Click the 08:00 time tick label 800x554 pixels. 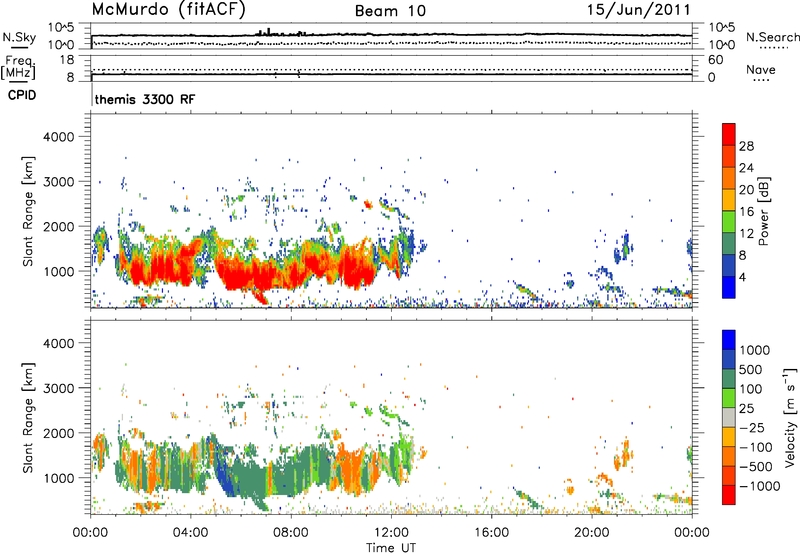pyautogui.click(x=291, y=533)
